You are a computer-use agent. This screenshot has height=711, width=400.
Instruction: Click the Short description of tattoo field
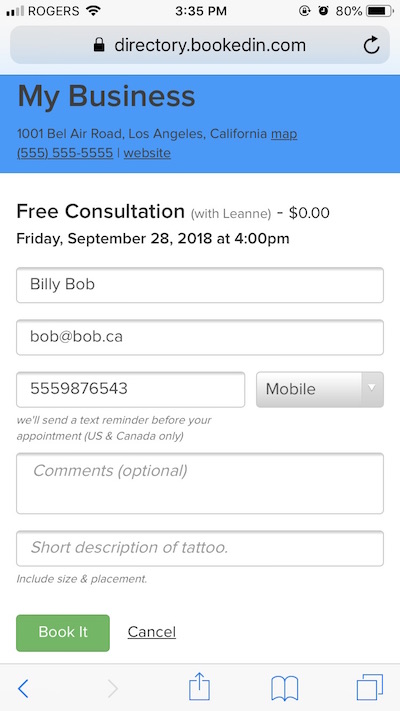click(x=200, y=548)
